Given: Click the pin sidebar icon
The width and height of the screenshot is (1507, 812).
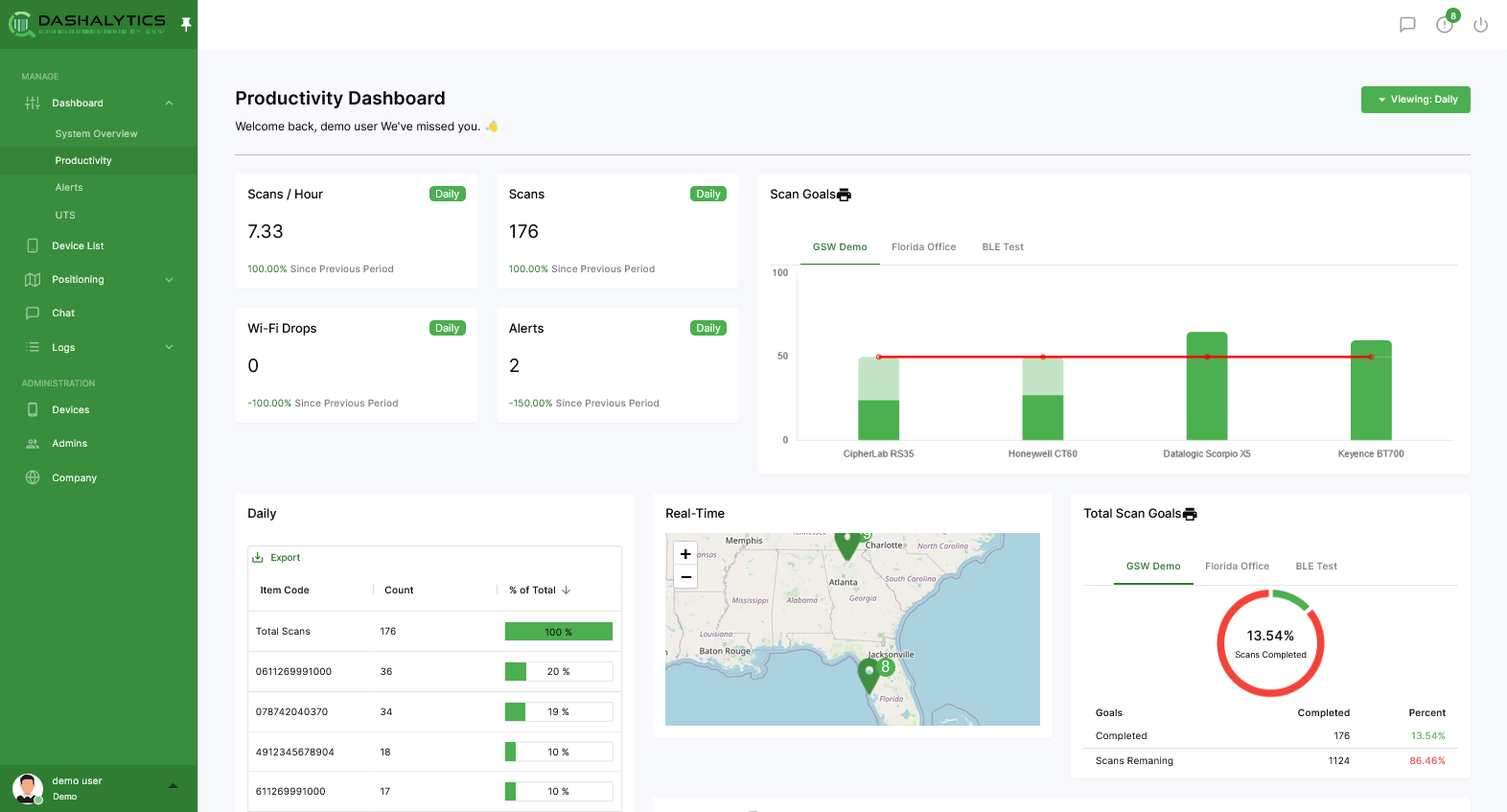Looking at the screenshot, I should tap(186, 24).
